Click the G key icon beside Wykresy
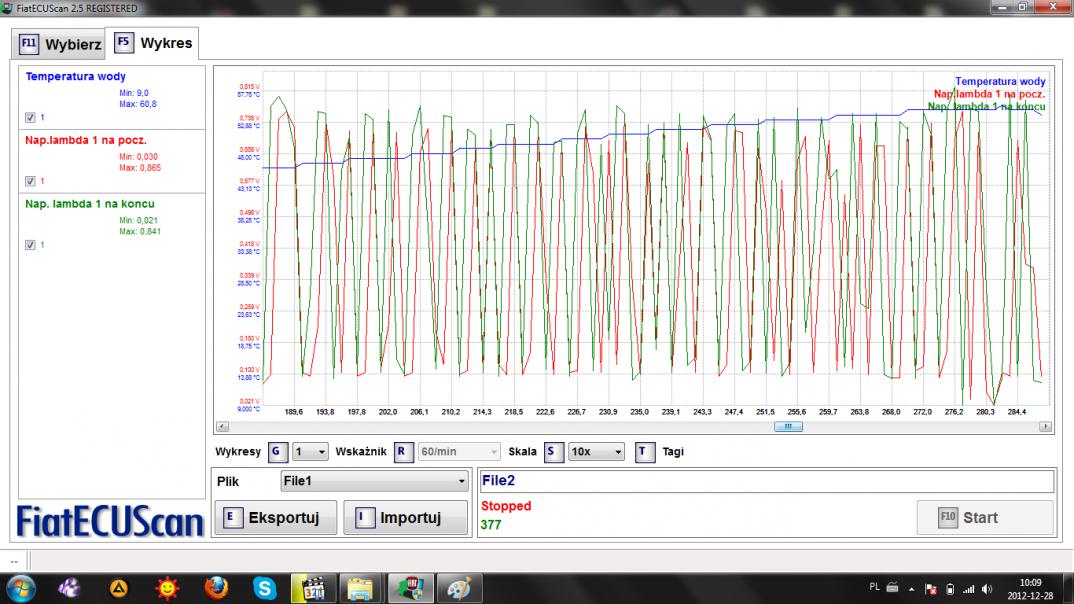 277,451
